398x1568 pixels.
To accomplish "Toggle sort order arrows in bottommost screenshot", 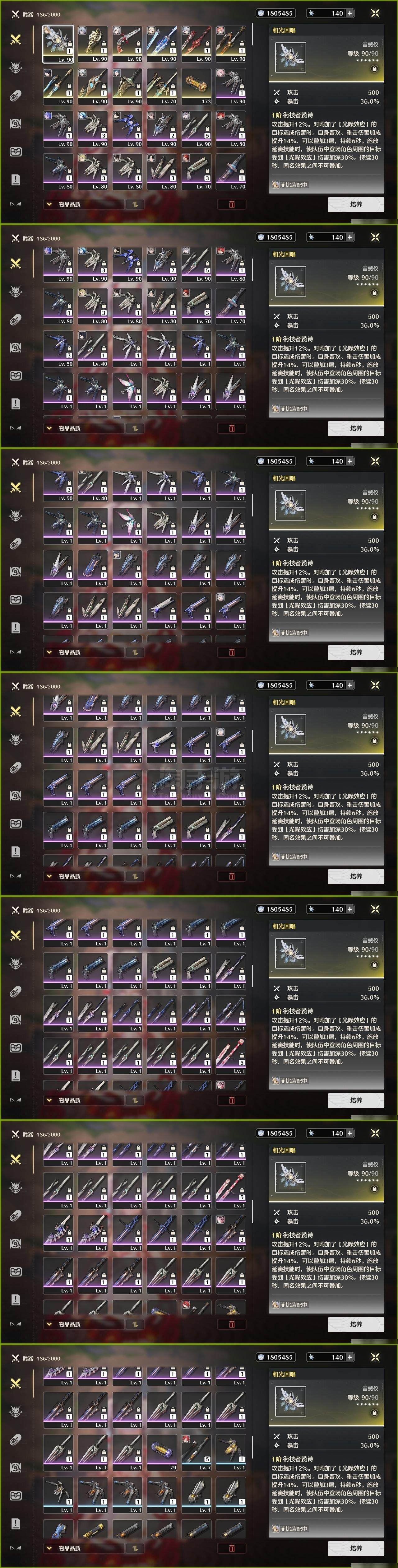I will [135, 1548].
